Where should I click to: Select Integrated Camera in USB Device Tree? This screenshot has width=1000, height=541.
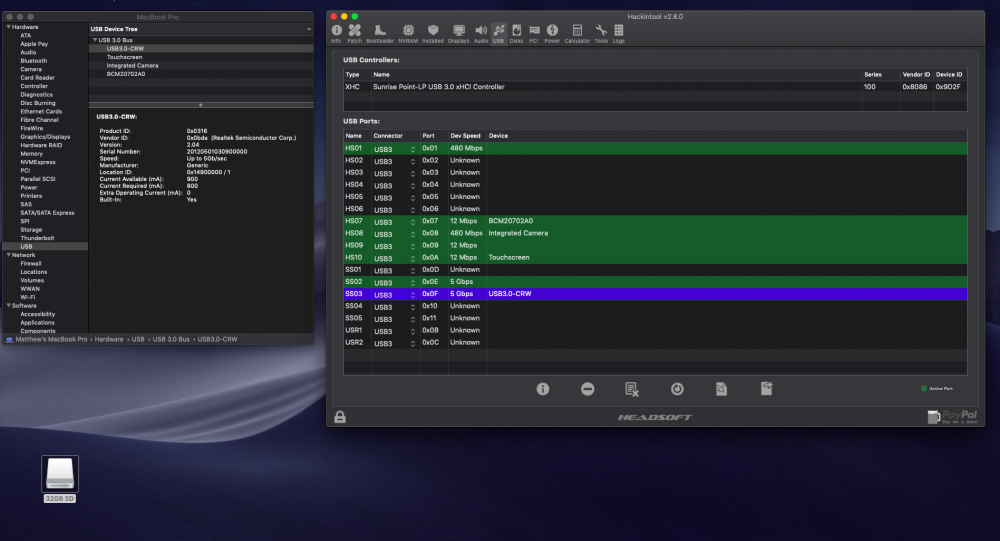coord(133,65)
